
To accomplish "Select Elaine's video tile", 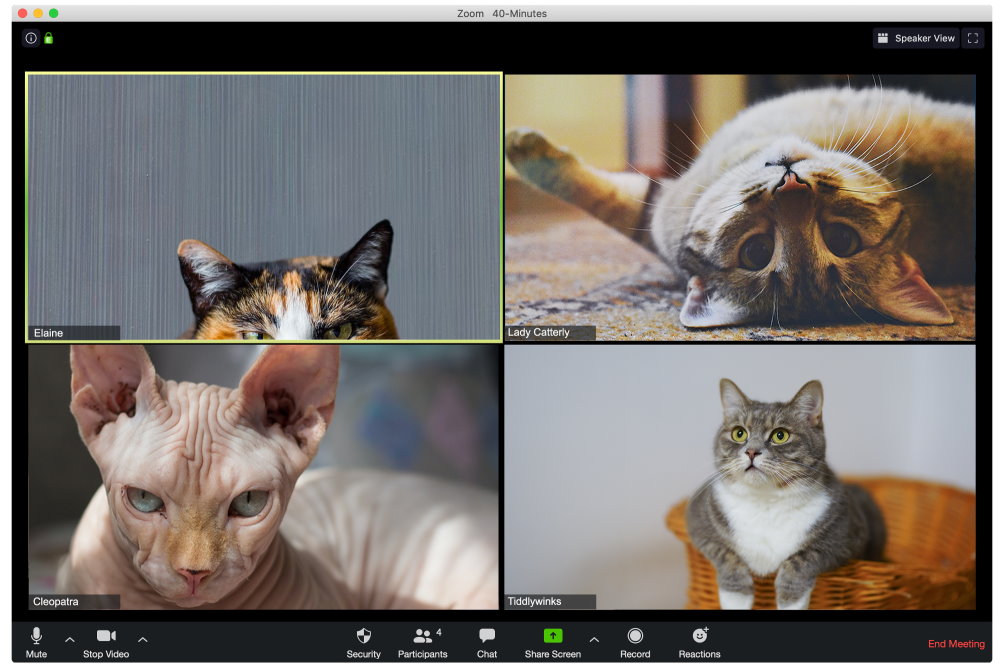I will (264, 207).
